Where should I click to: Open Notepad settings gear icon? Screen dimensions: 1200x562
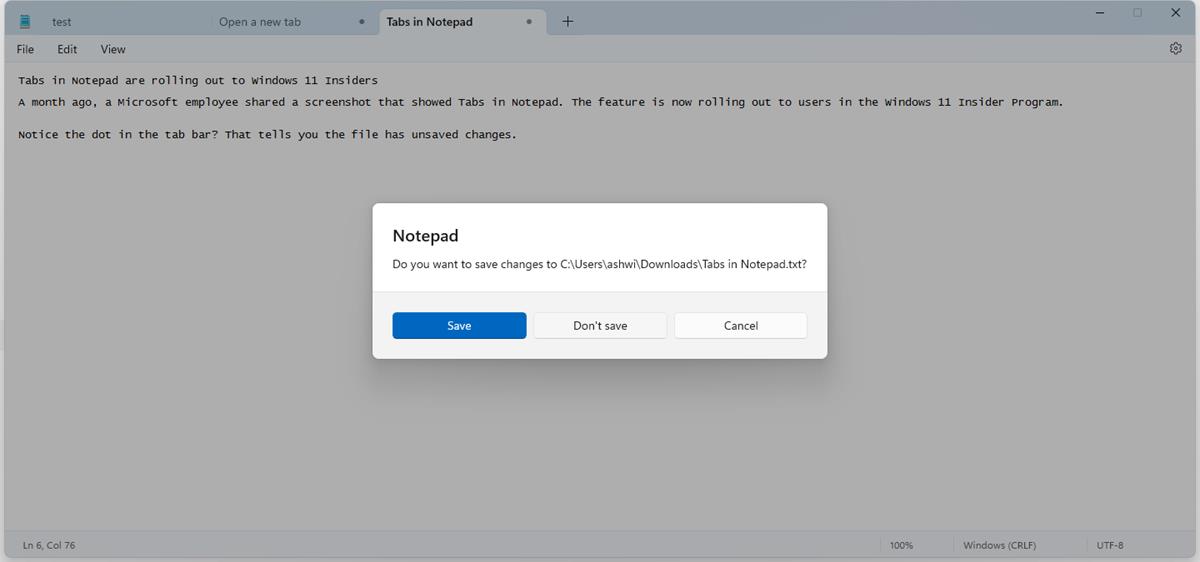(1175, 48)
